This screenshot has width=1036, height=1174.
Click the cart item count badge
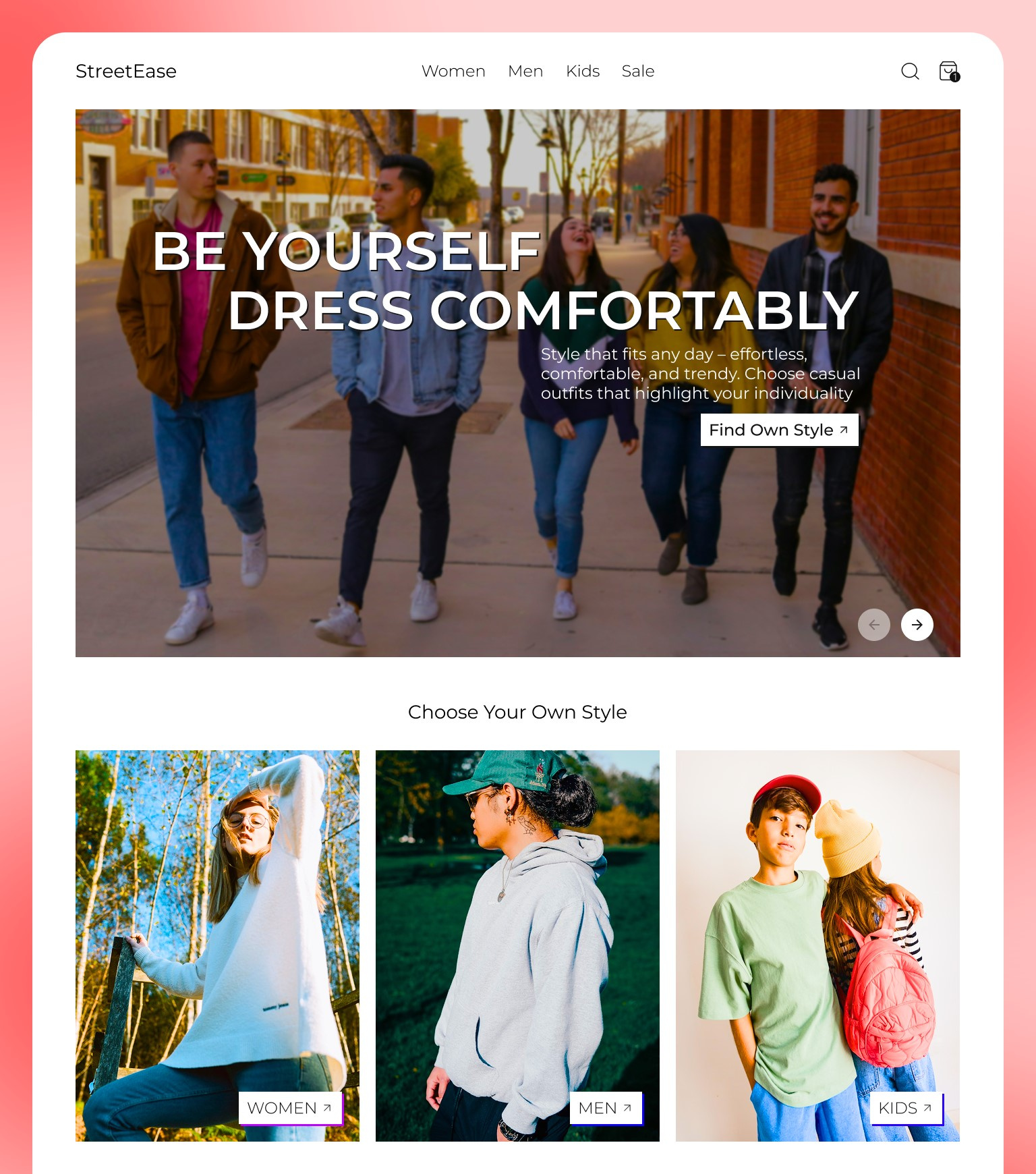click(955, 77)
